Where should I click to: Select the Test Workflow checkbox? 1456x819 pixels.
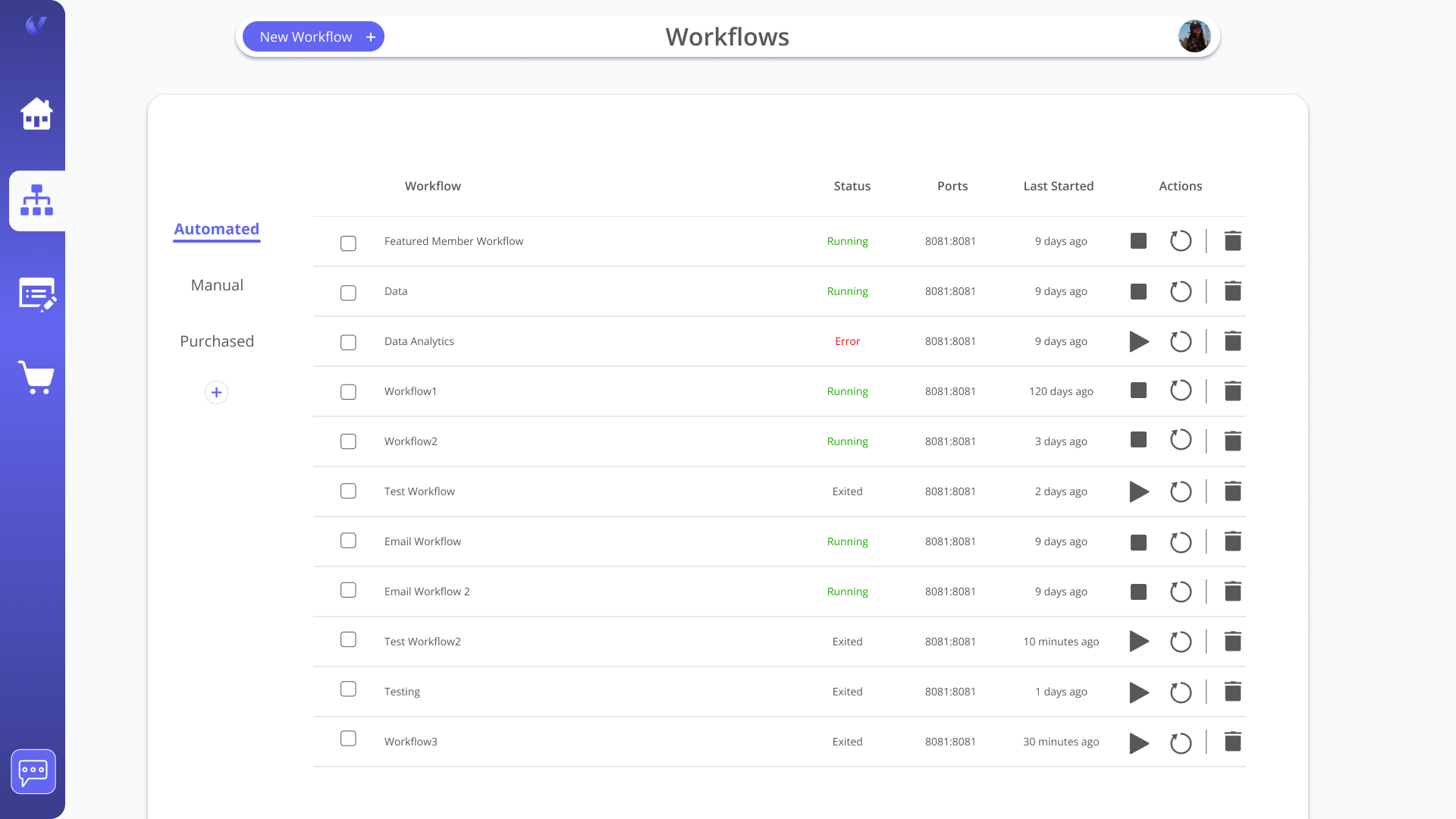(348, 491)
